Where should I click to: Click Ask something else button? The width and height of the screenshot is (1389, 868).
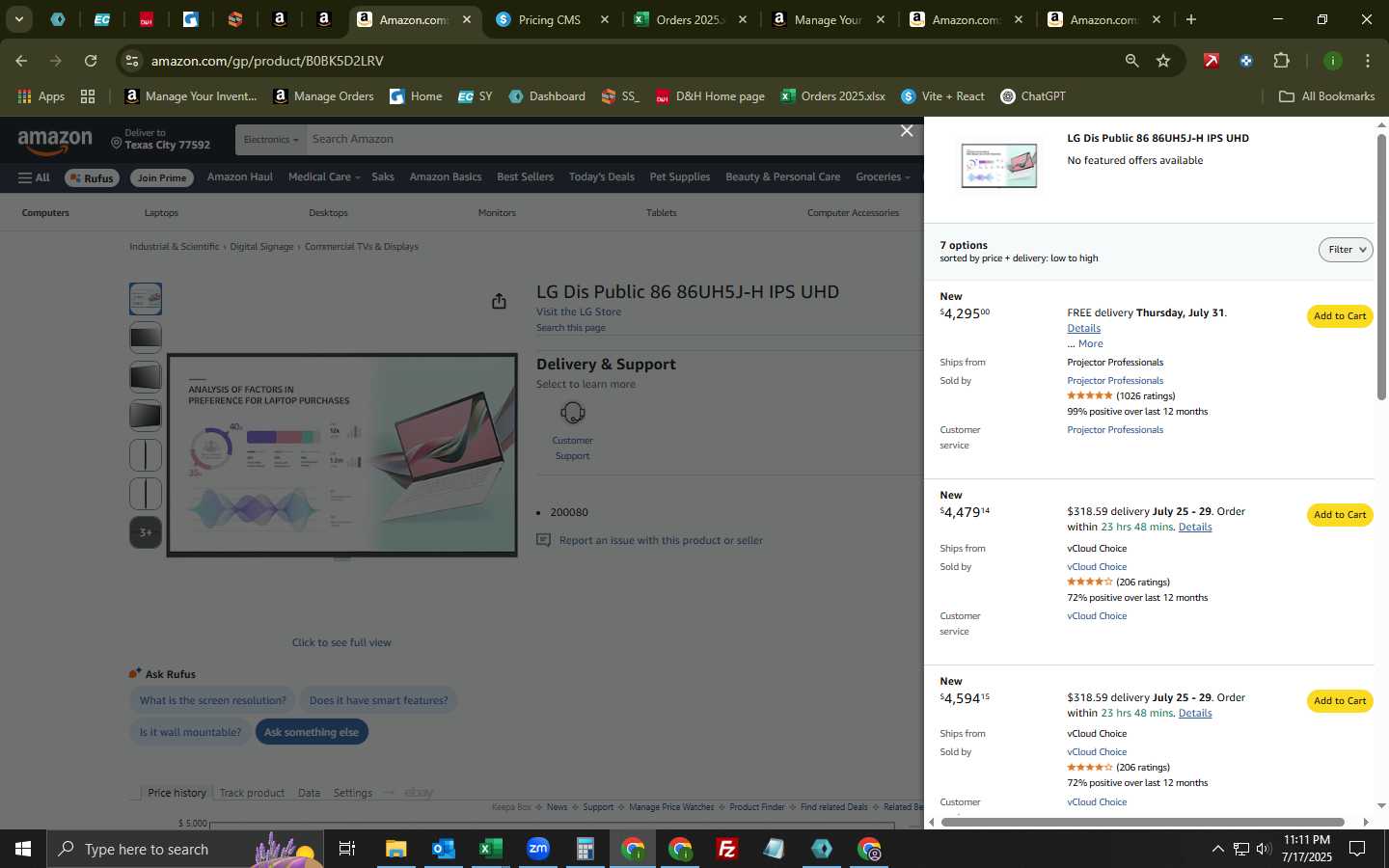click(312, 732)
